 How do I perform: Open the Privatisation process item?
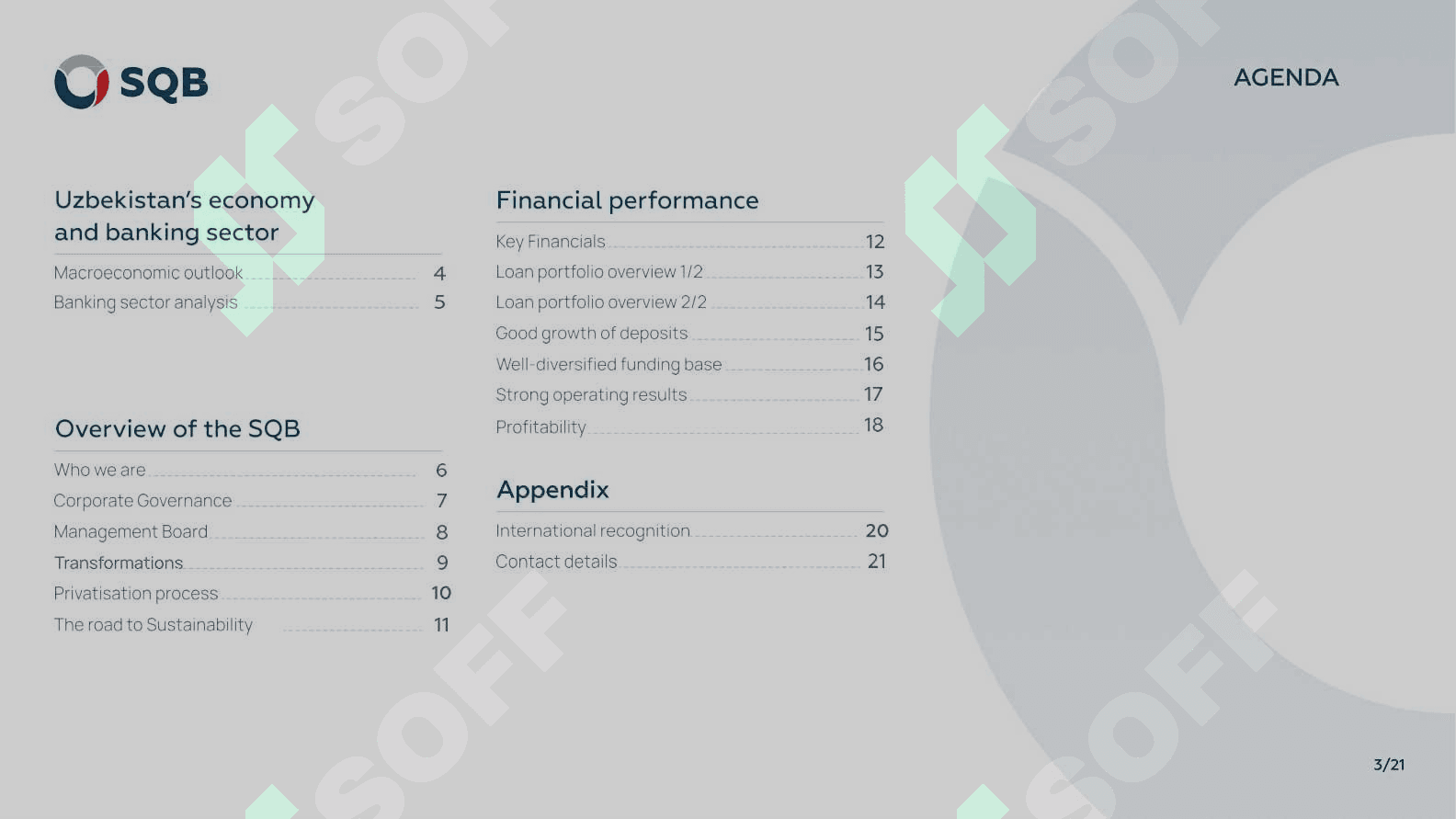point(136,594)
